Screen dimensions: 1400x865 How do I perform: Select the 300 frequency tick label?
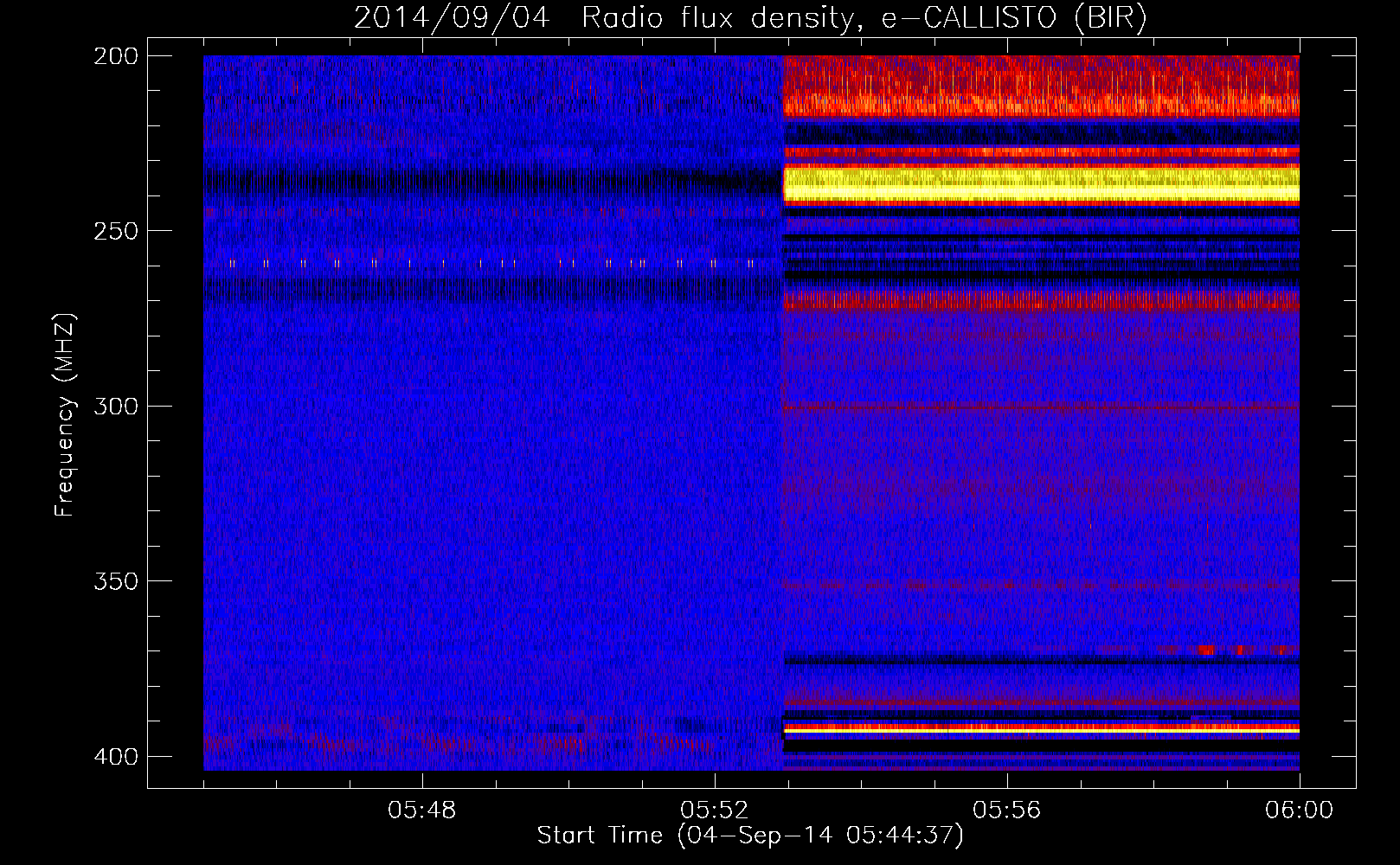coord(115,407)
